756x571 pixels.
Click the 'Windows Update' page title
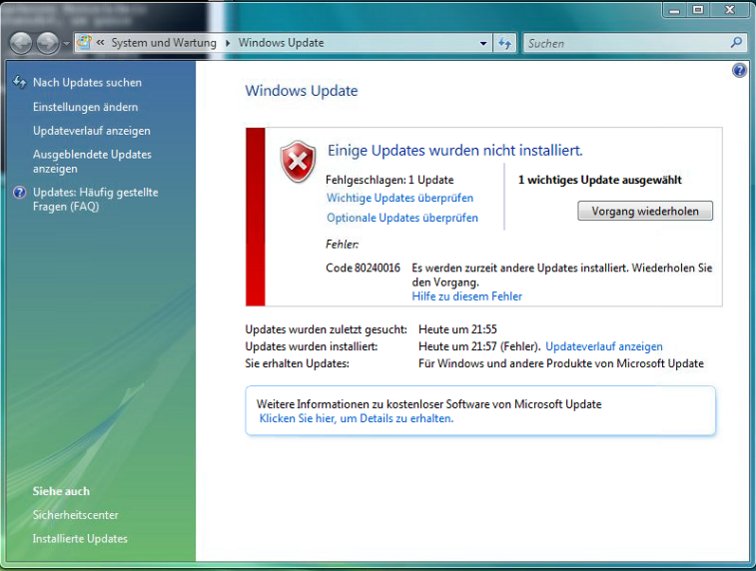[301, 91]
